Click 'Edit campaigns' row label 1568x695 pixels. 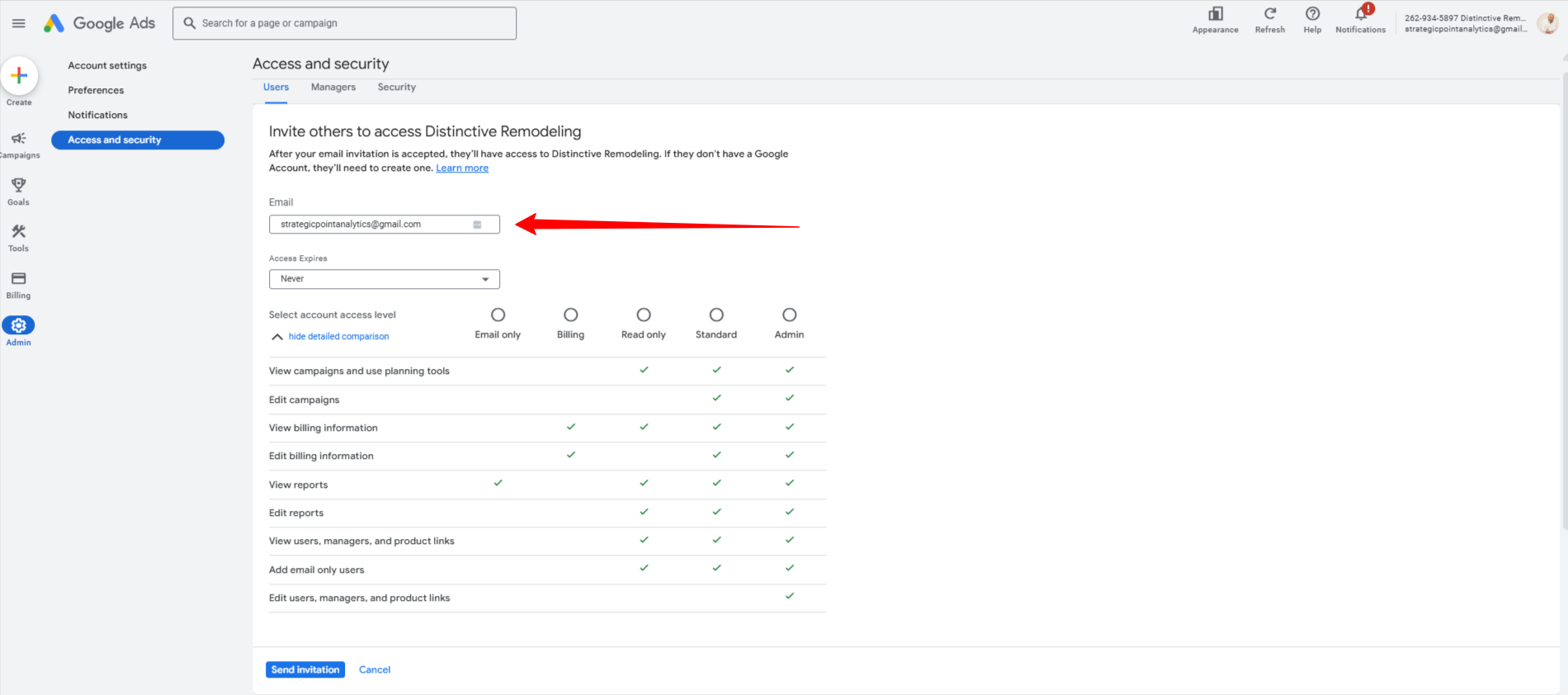[x=304, y=400]
